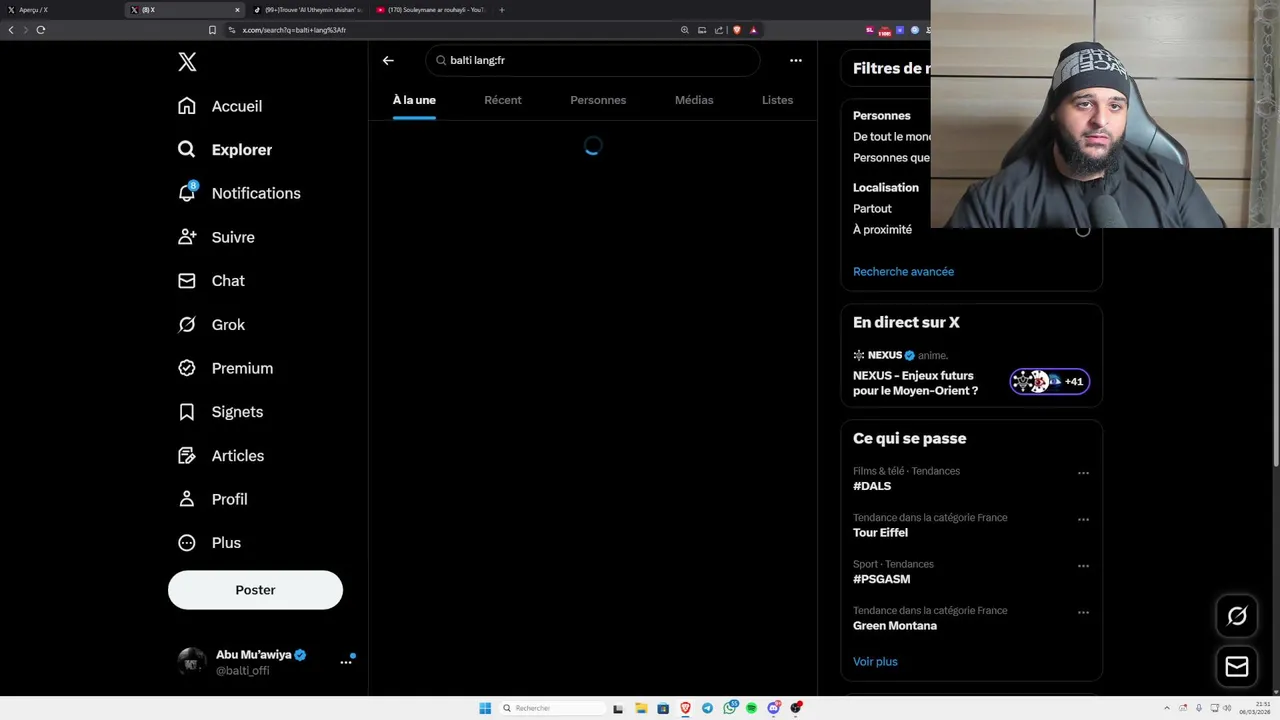Open Recherche avancée link
This screenshot has width=1280, height=720.
(903, 272)
